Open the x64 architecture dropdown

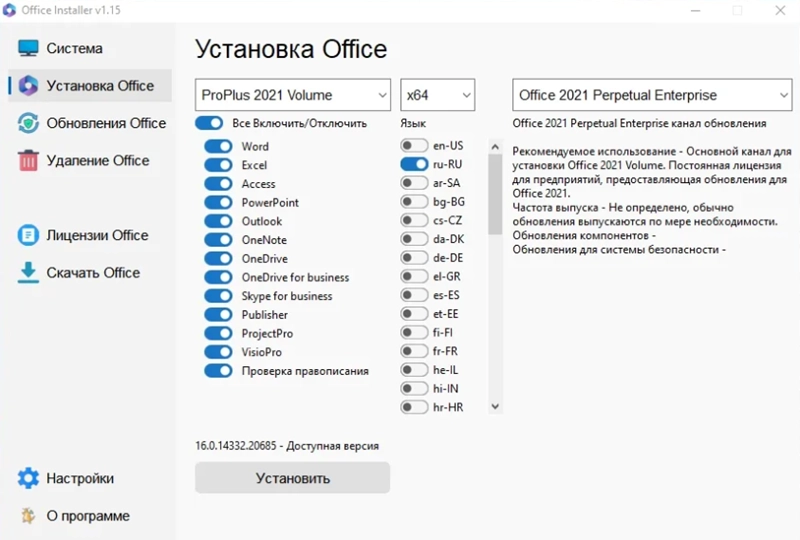click(438, 95)
